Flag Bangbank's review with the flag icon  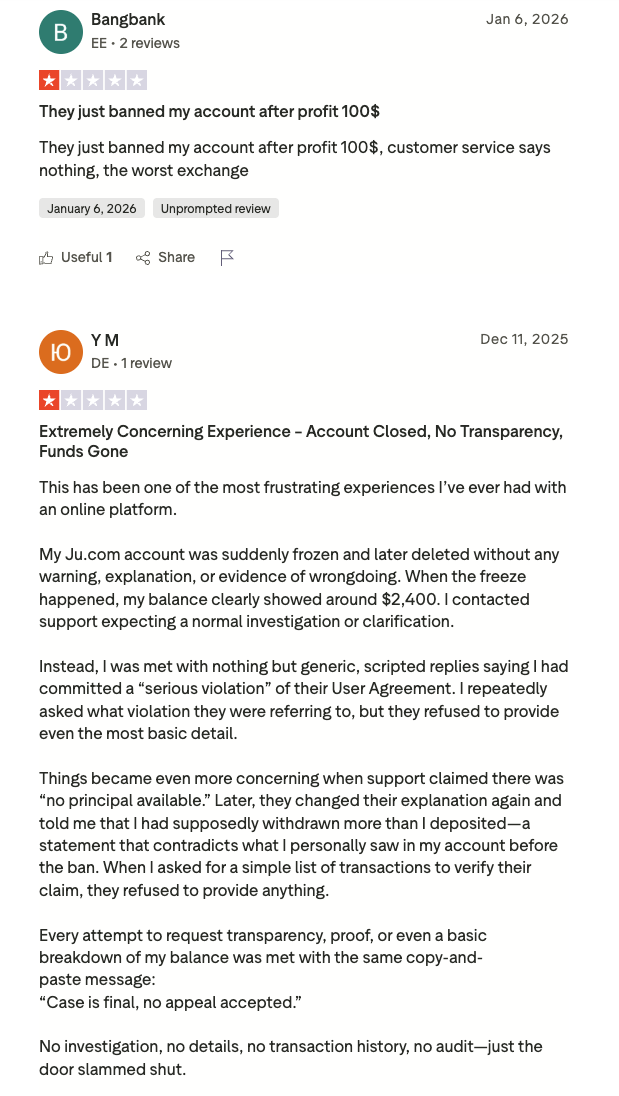pos(227,258)
